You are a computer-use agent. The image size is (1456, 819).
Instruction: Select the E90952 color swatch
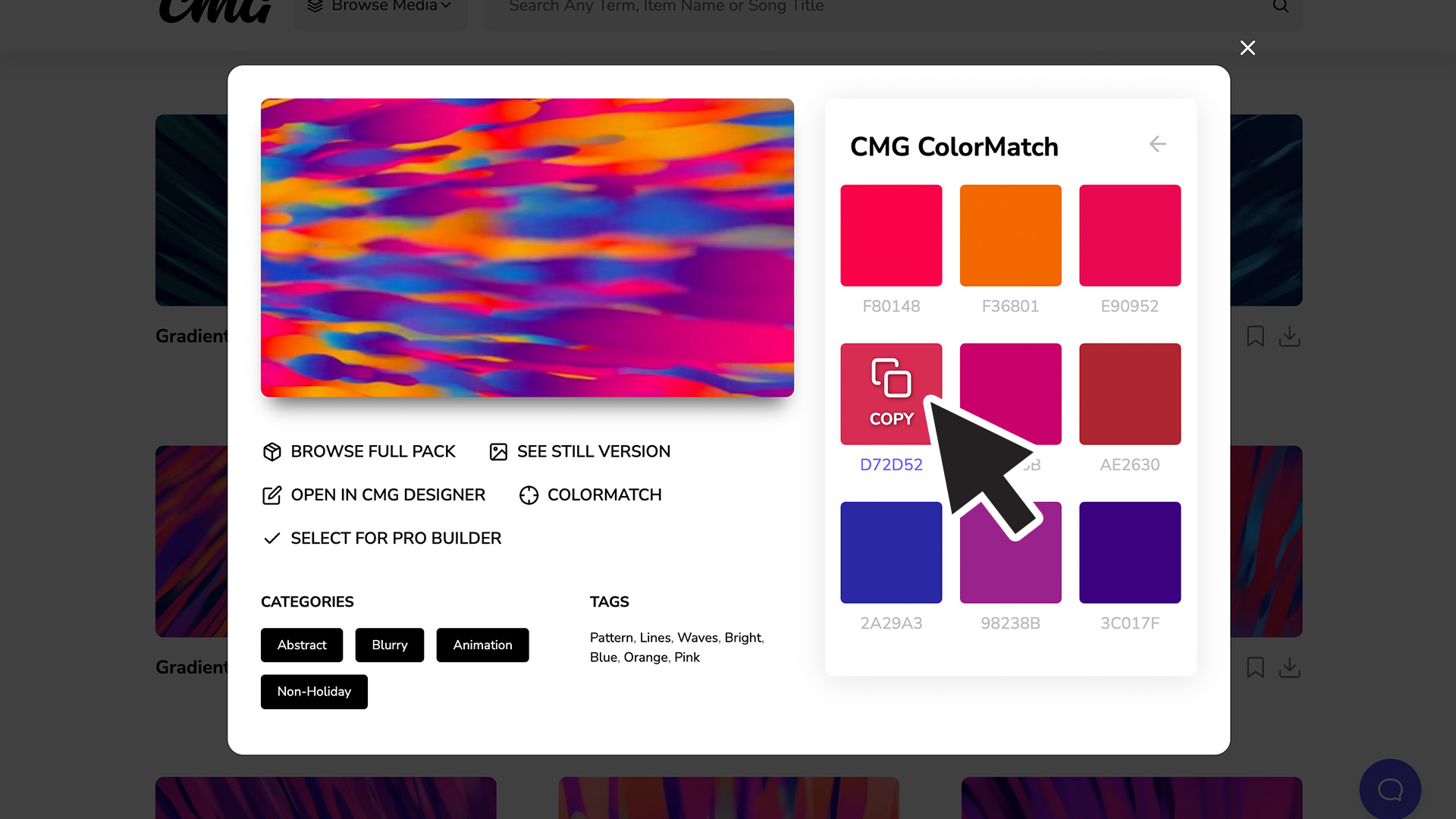[1130, 235]
